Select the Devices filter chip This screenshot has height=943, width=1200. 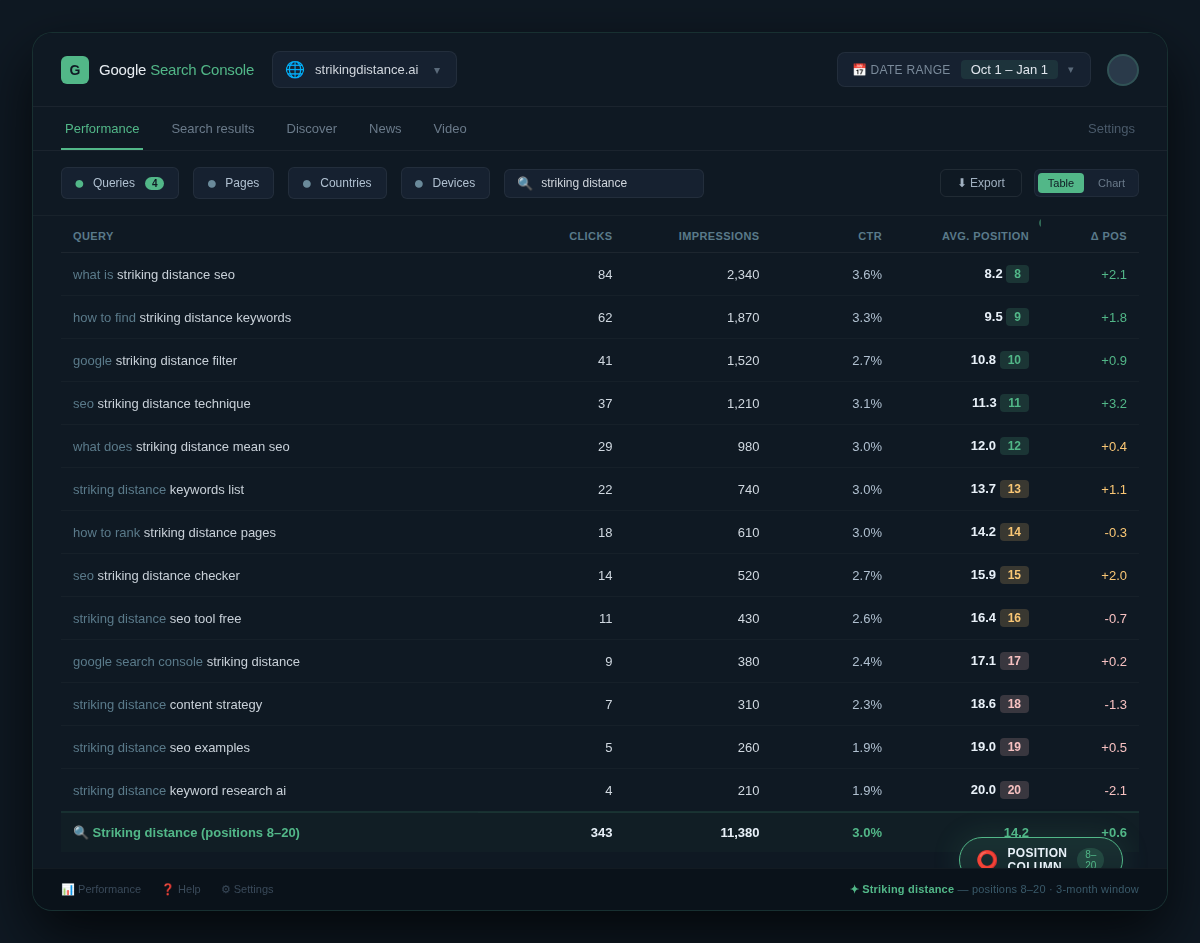click(x=445, y=183)
